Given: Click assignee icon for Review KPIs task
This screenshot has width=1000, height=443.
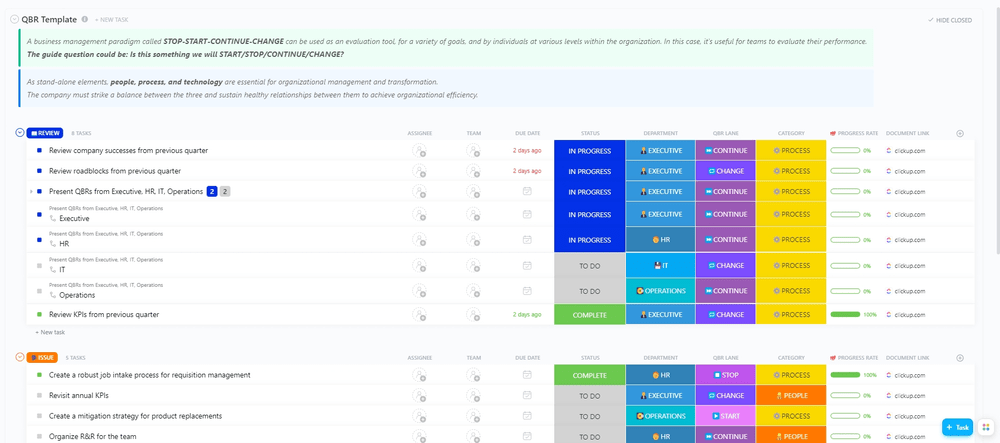Looking at the screenshot, I should [x=420, y=314].
